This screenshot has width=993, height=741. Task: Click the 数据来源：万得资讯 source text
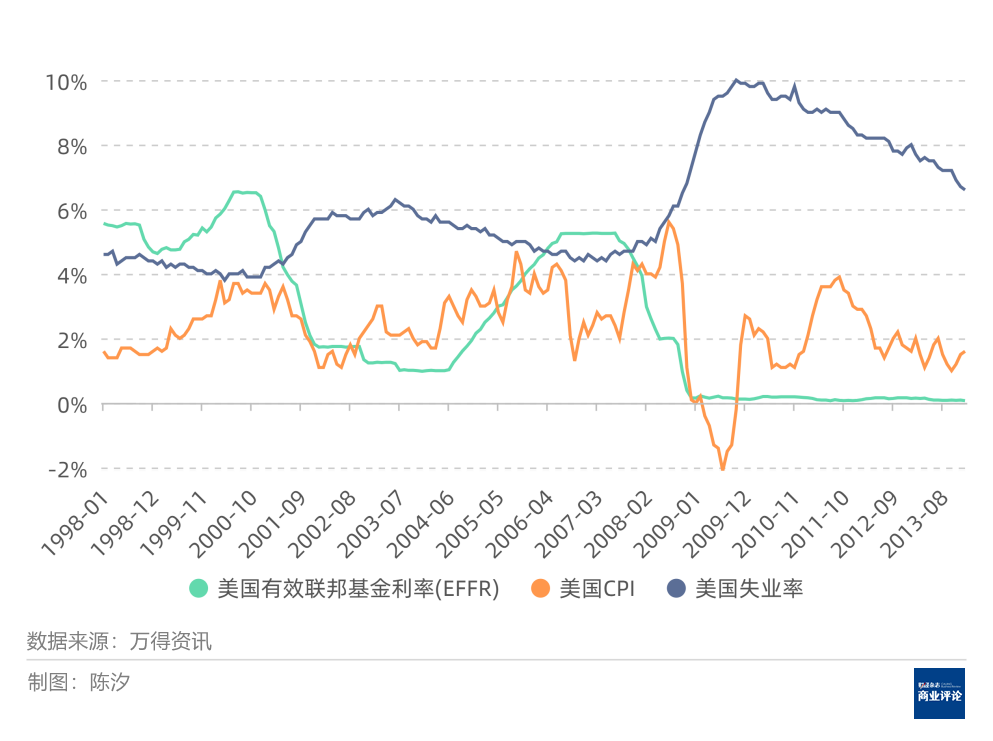(119, 641)
